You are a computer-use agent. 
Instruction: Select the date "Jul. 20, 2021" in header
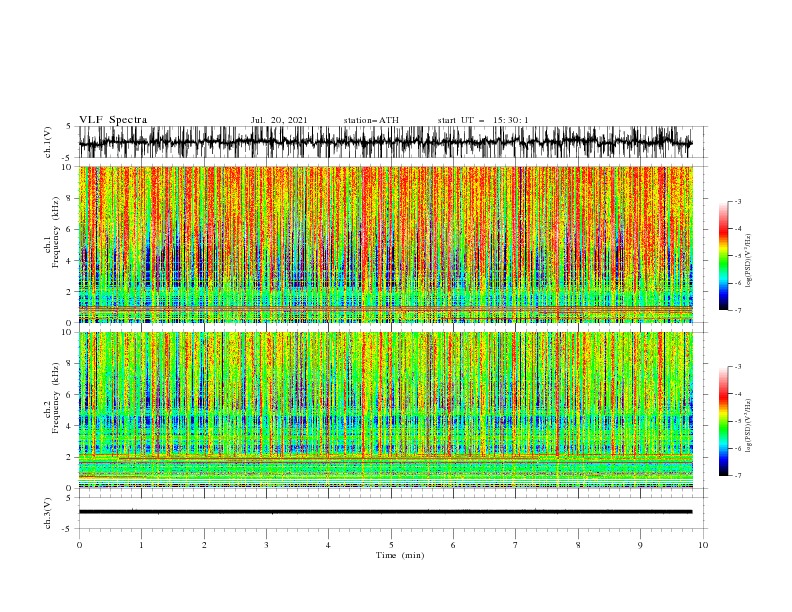279,120
